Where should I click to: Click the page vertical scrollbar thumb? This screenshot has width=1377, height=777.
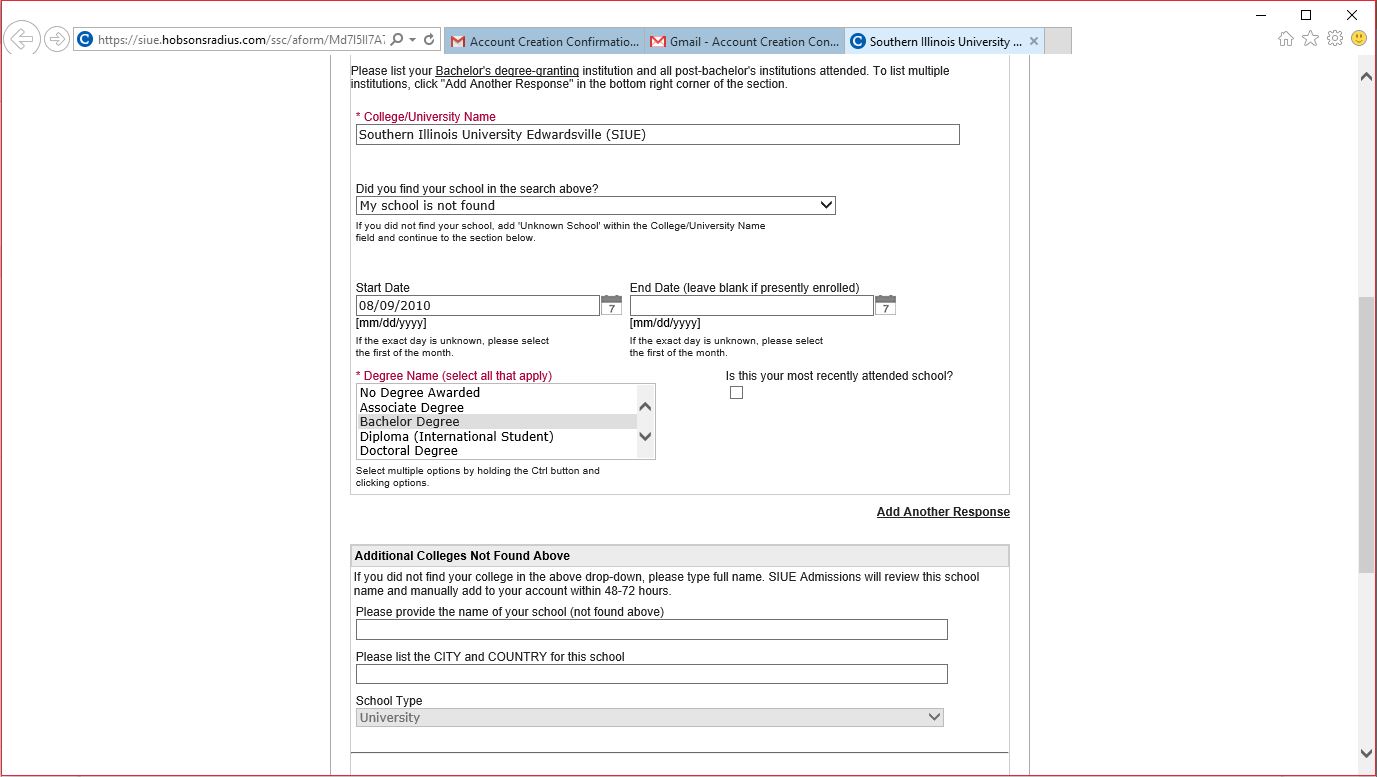pos(1366,435)
